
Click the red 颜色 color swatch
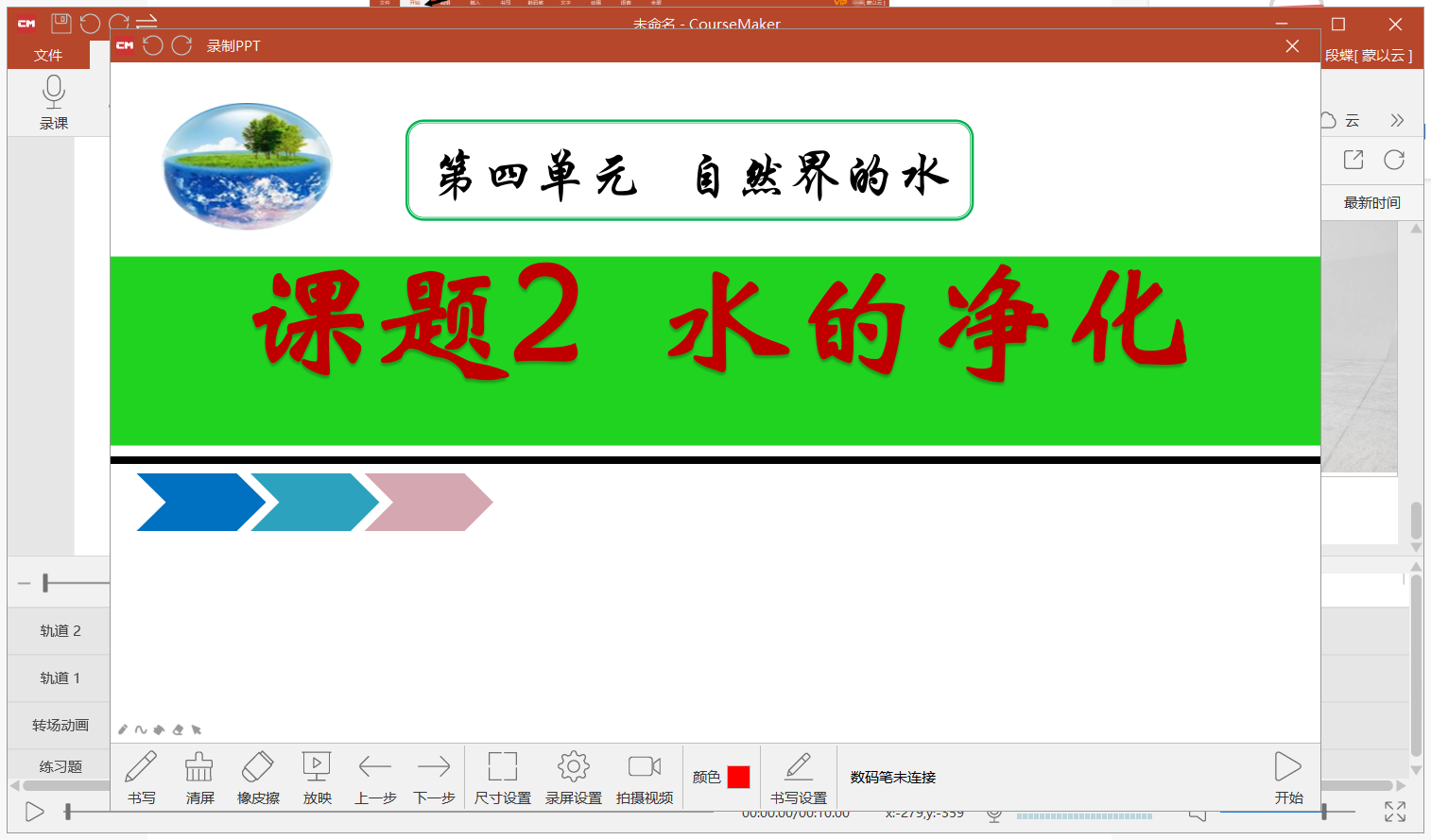[739, 777]
